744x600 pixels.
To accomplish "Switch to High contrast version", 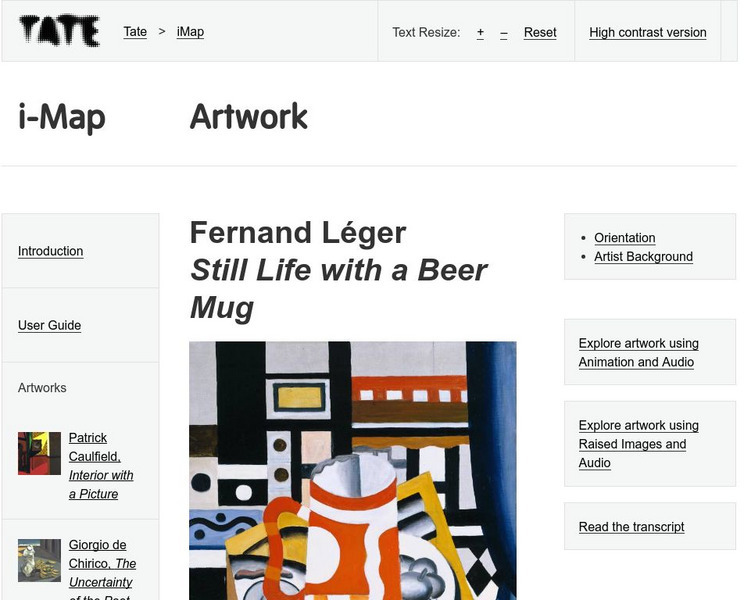I will [x=647, y=33].
